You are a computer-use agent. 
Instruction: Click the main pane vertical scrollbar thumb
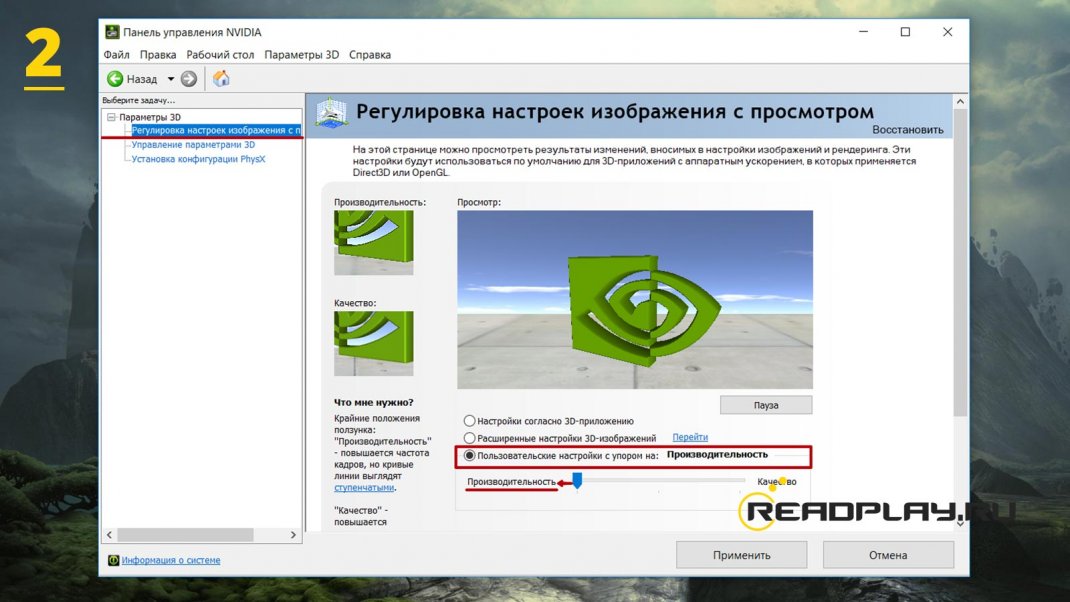(x=960, y=263)
